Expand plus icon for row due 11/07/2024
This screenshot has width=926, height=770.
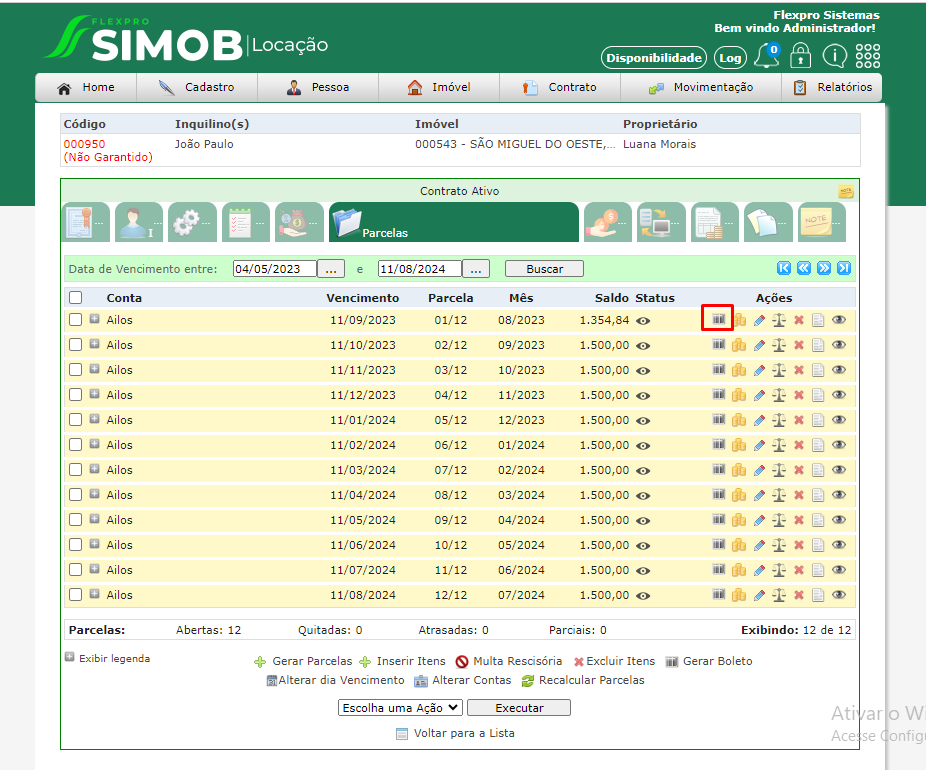click(94, 569)
